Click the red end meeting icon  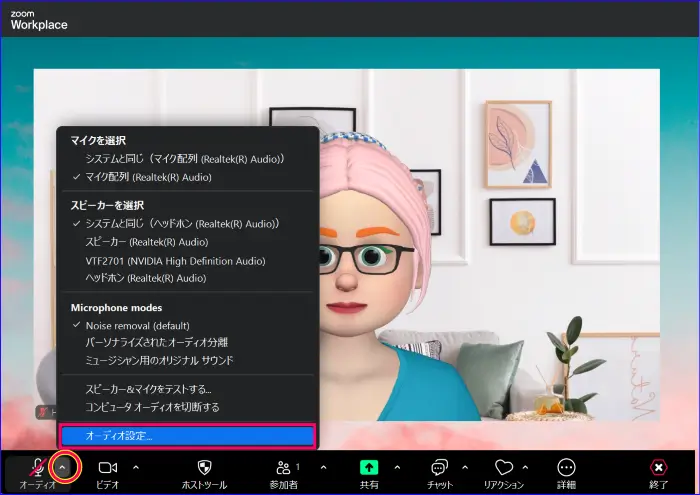pos(658,467)
